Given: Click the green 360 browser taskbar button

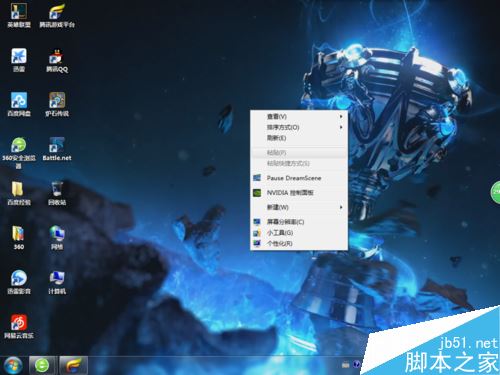Looking at the screenshot, I should pyautogui.click(x=42, y=365).
